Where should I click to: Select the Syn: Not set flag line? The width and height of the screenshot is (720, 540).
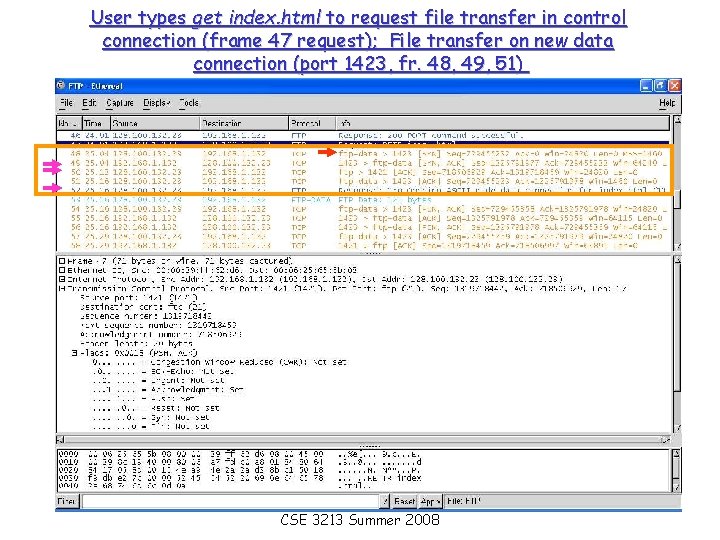coord(151,417)
